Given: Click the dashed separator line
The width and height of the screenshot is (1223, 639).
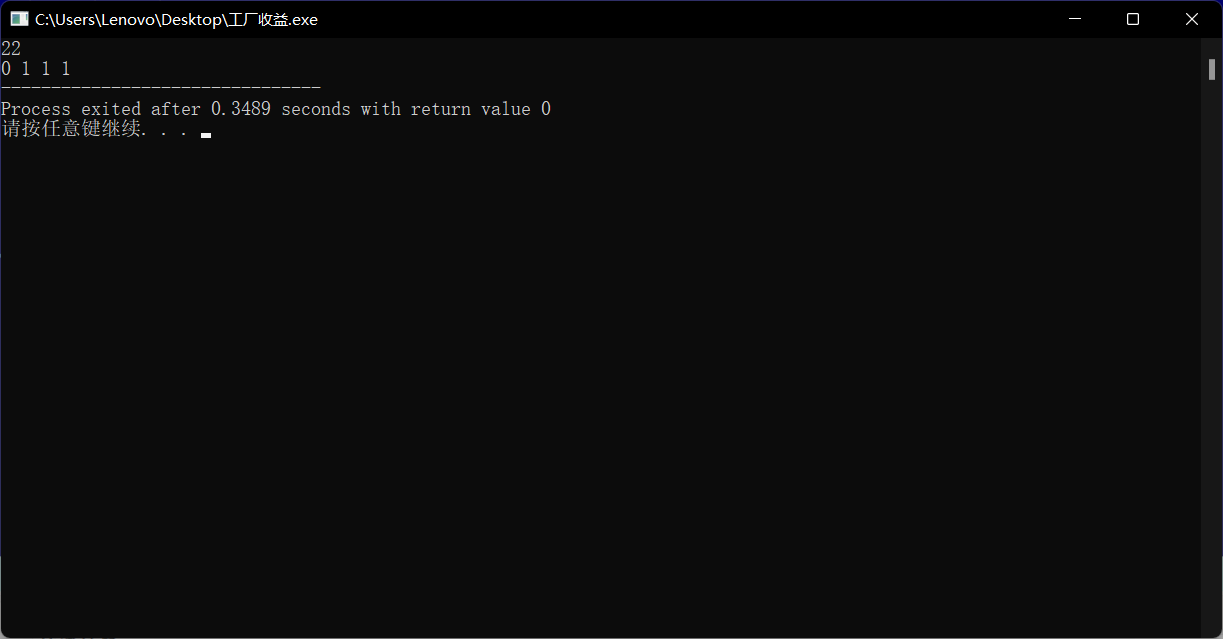Looking at the screenshot, I should pyautogui.click(x=160, y=89).
